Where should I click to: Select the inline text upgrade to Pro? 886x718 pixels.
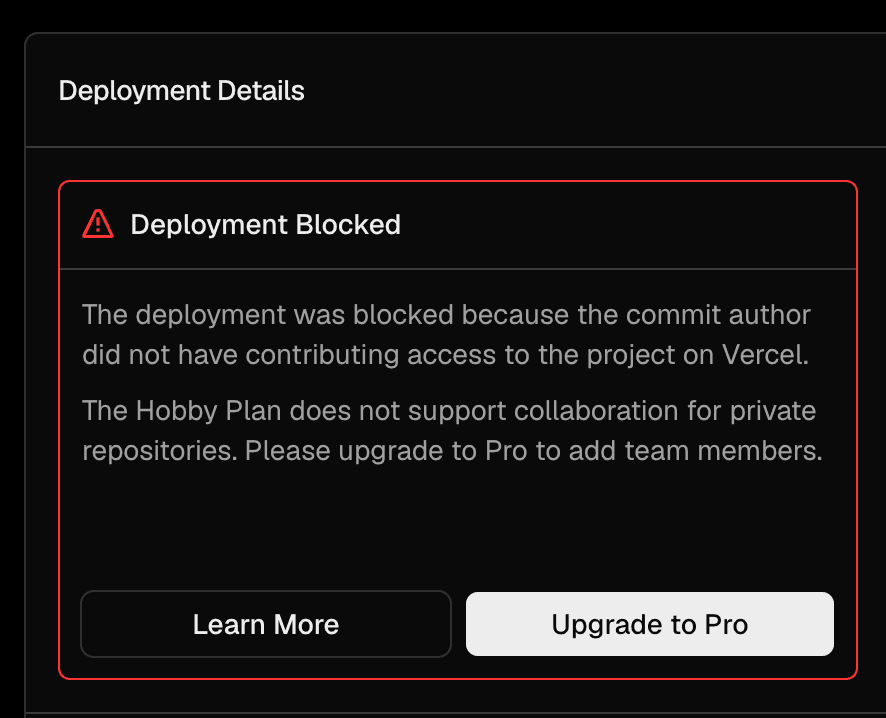pyautogui.click(x=432, y=452)
